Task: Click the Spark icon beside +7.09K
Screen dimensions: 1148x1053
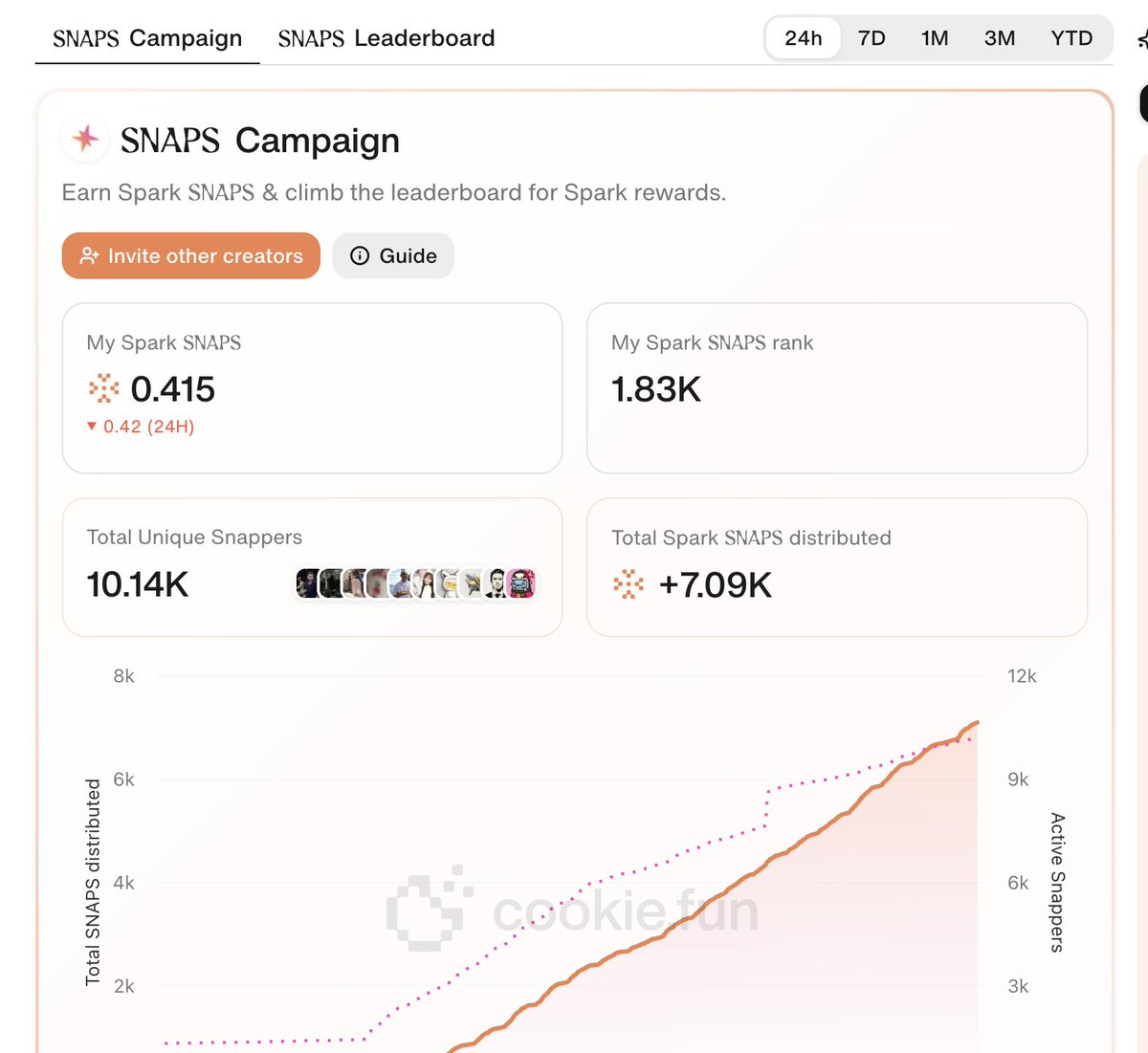Action: [629, 583]
